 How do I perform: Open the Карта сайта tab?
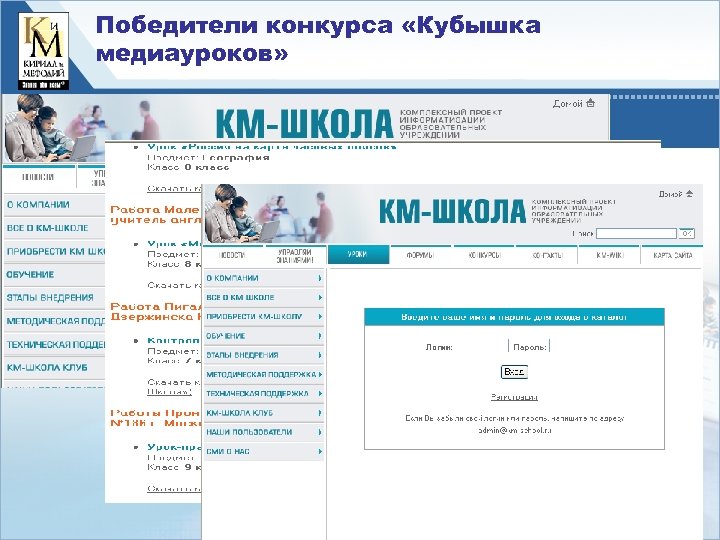click(x=672, y=255)
